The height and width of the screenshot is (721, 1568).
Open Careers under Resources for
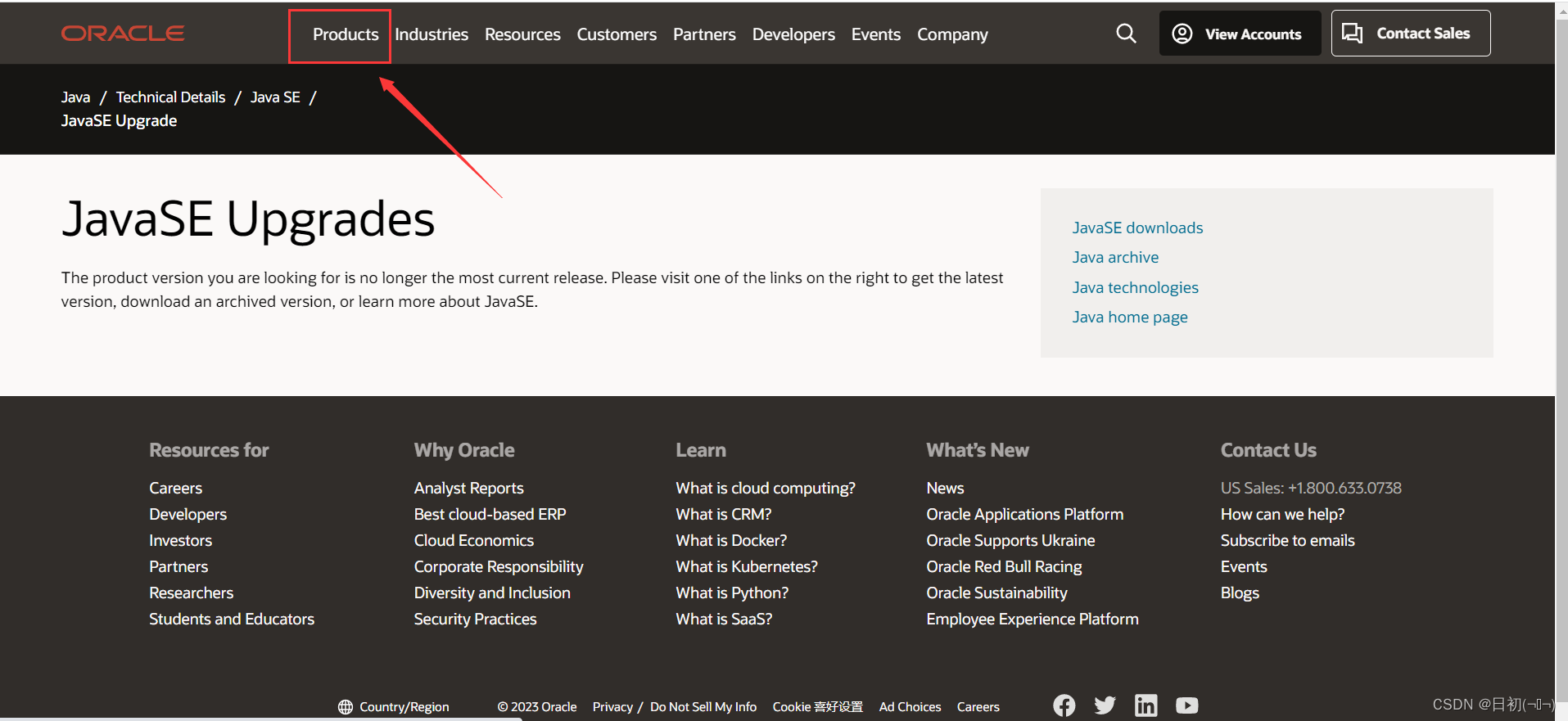point(175,488)
